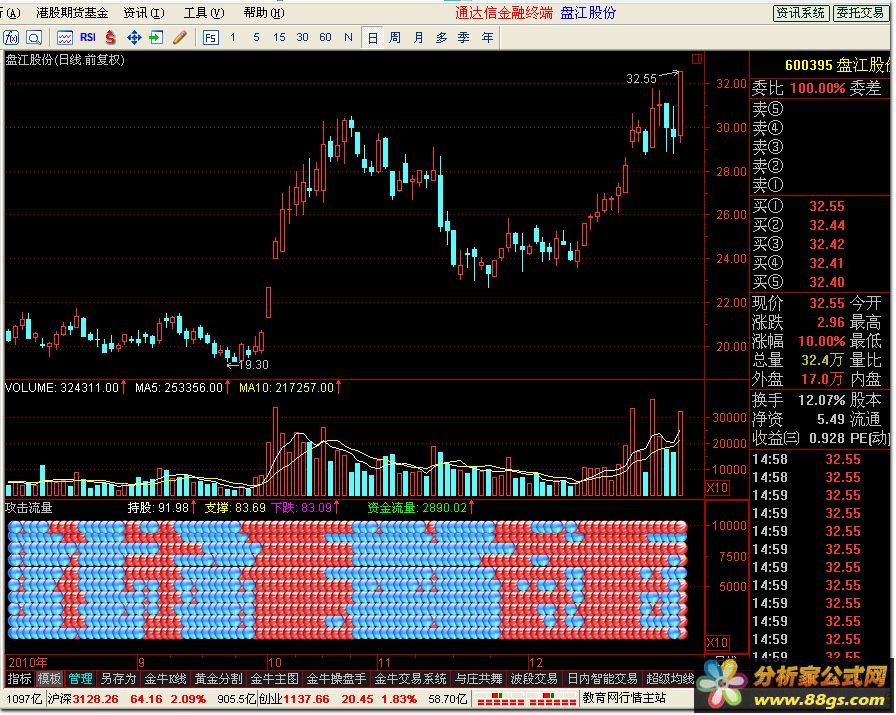The height and width of the screenshot is (715, 896).
Task: Switch to the 指标 tab
Action: point(19,679)
